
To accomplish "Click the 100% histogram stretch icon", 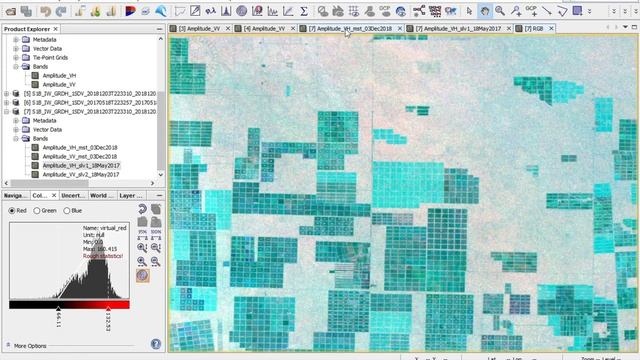I will coord(156,235).
